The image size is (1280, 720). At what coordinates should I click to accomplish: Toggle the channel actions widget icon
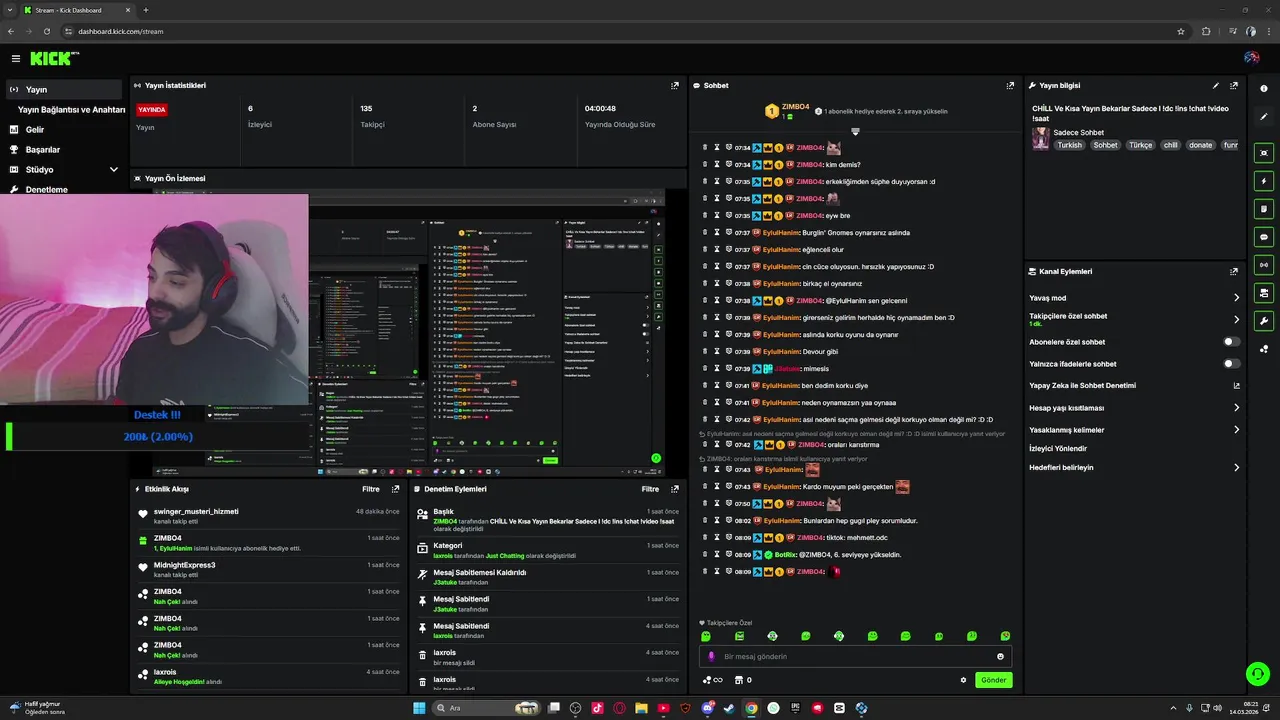point(1264,293)
